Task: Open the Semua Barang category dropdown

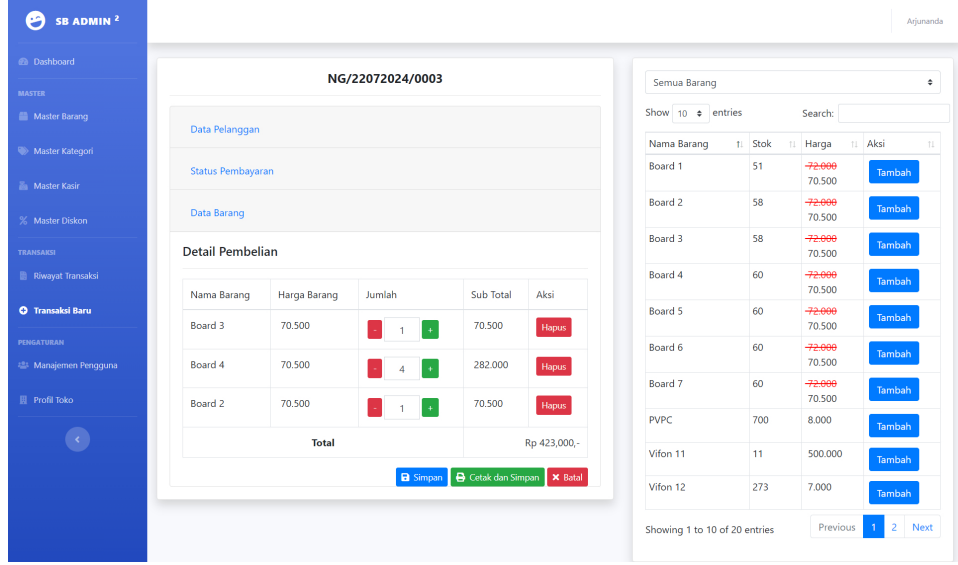Action: pos(792,83)
